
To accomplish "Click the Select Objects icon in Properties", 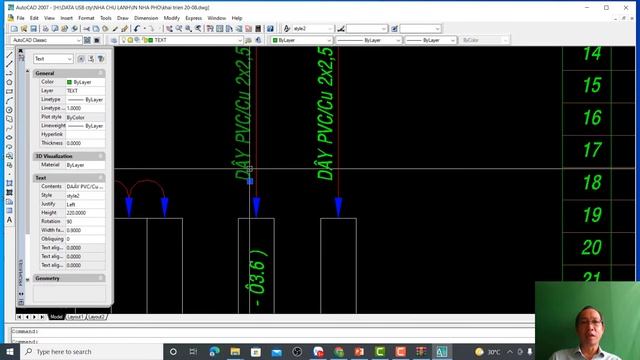I will pos(91,59).
